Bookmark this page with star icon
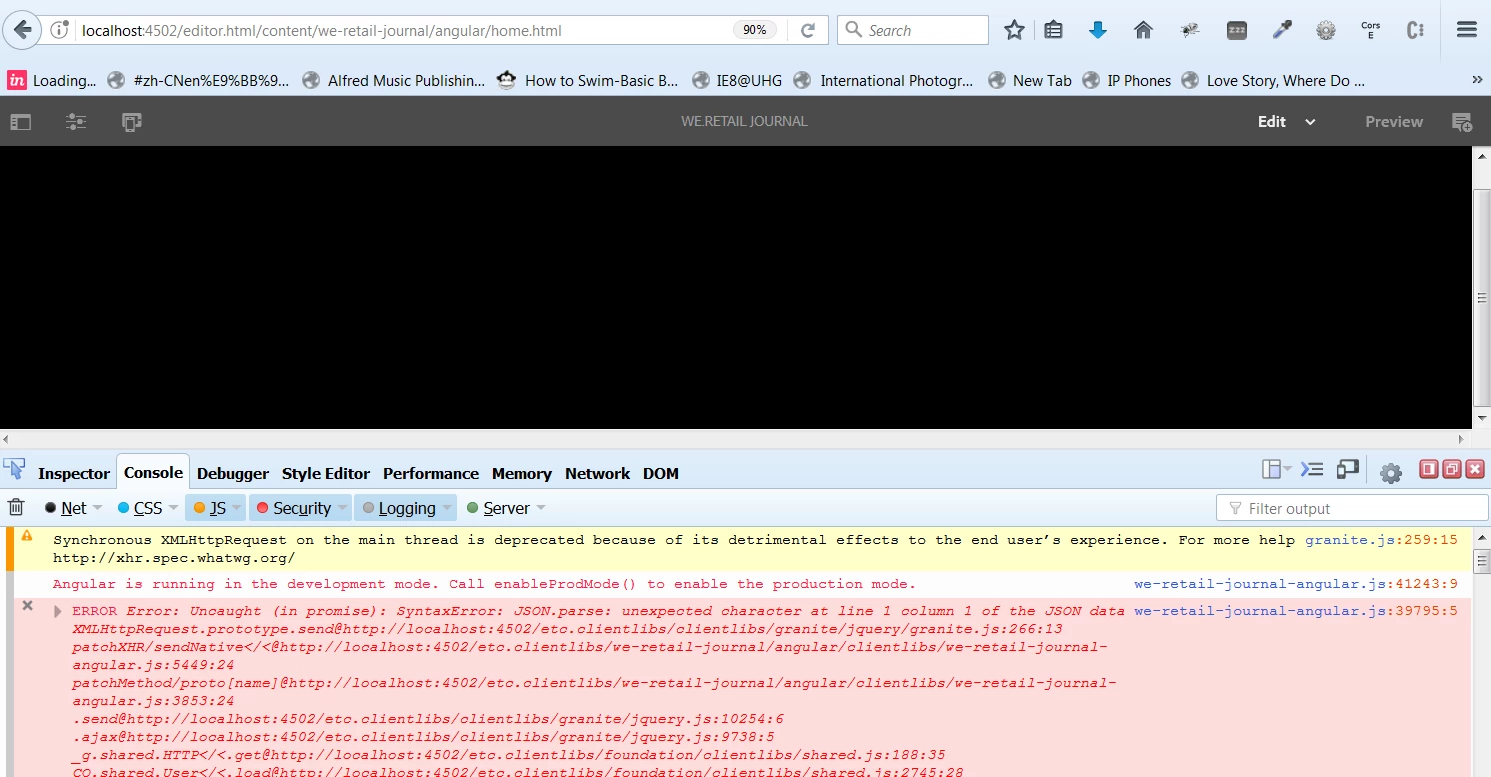1491x777 pixels. [1014, 30]
